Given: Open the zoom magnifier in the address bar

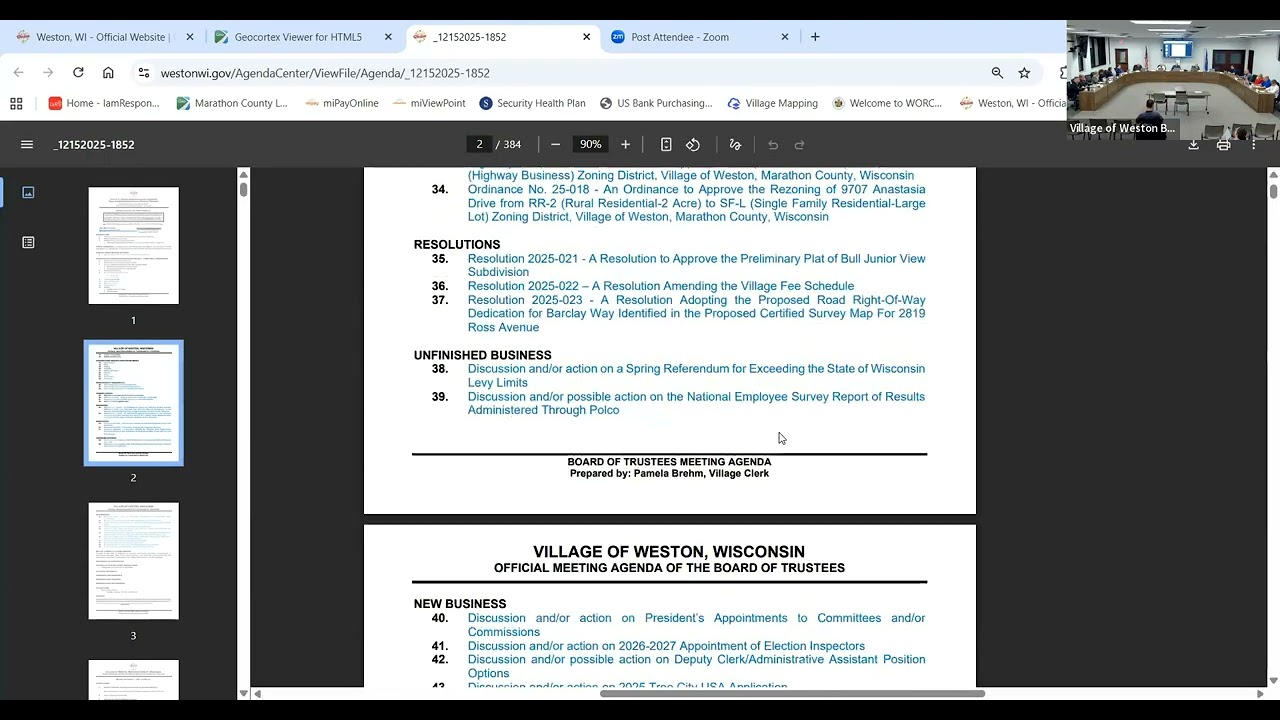Looking at the screenshot, I should click(997, 73).
